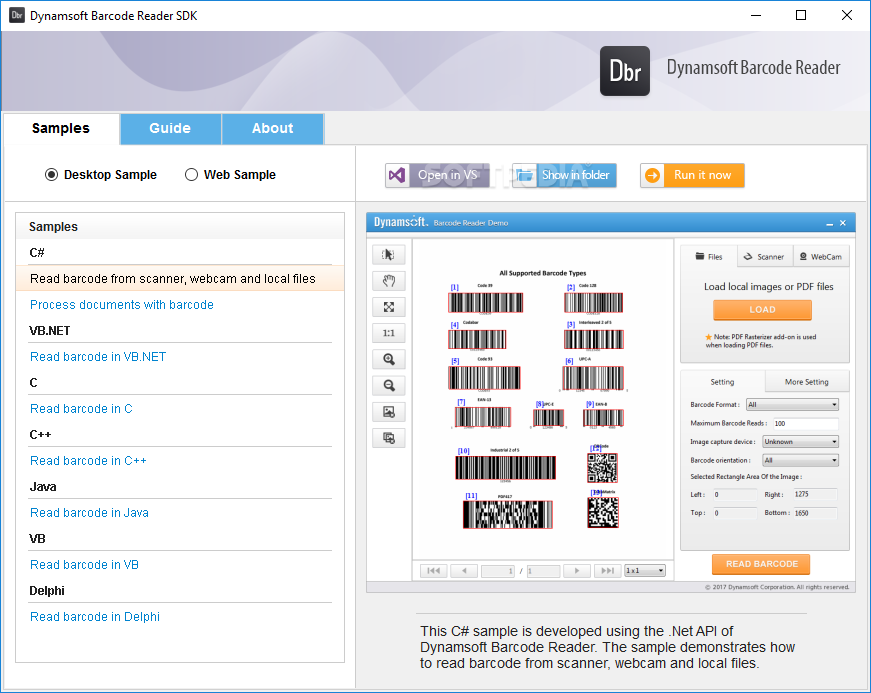Click the Dbr title bar app icon
871x693 pixels.
coord(17,15)
